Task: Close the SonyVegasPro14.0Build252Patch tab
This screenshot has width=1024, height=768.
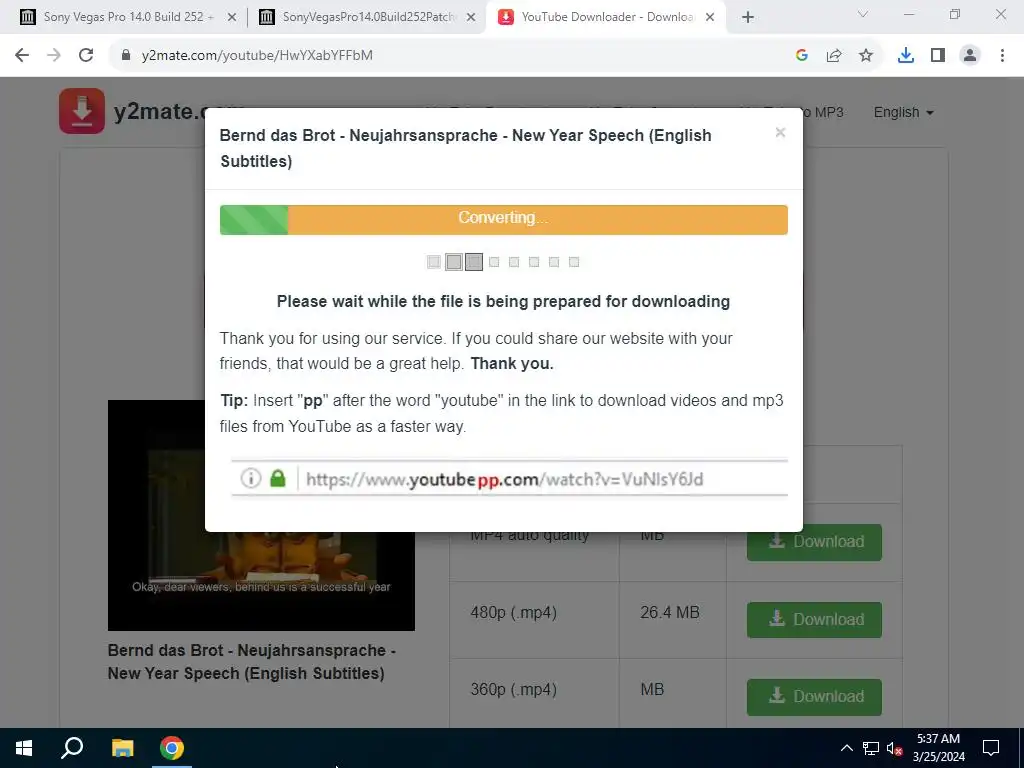Action: coord(471,18)
